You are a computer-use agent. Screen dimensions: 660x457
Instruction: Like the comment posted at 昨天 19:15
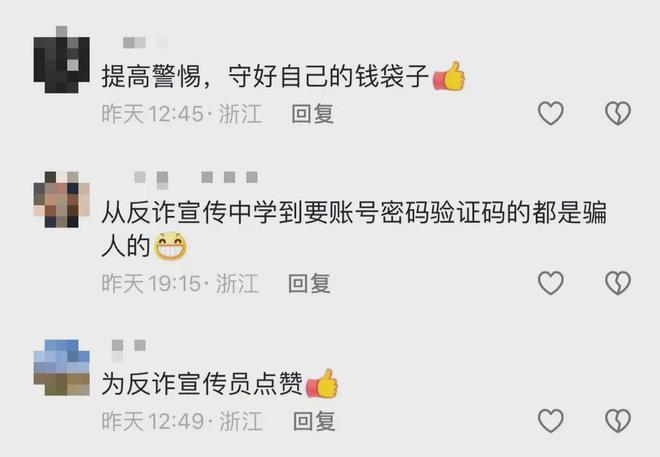coord(551,283)
